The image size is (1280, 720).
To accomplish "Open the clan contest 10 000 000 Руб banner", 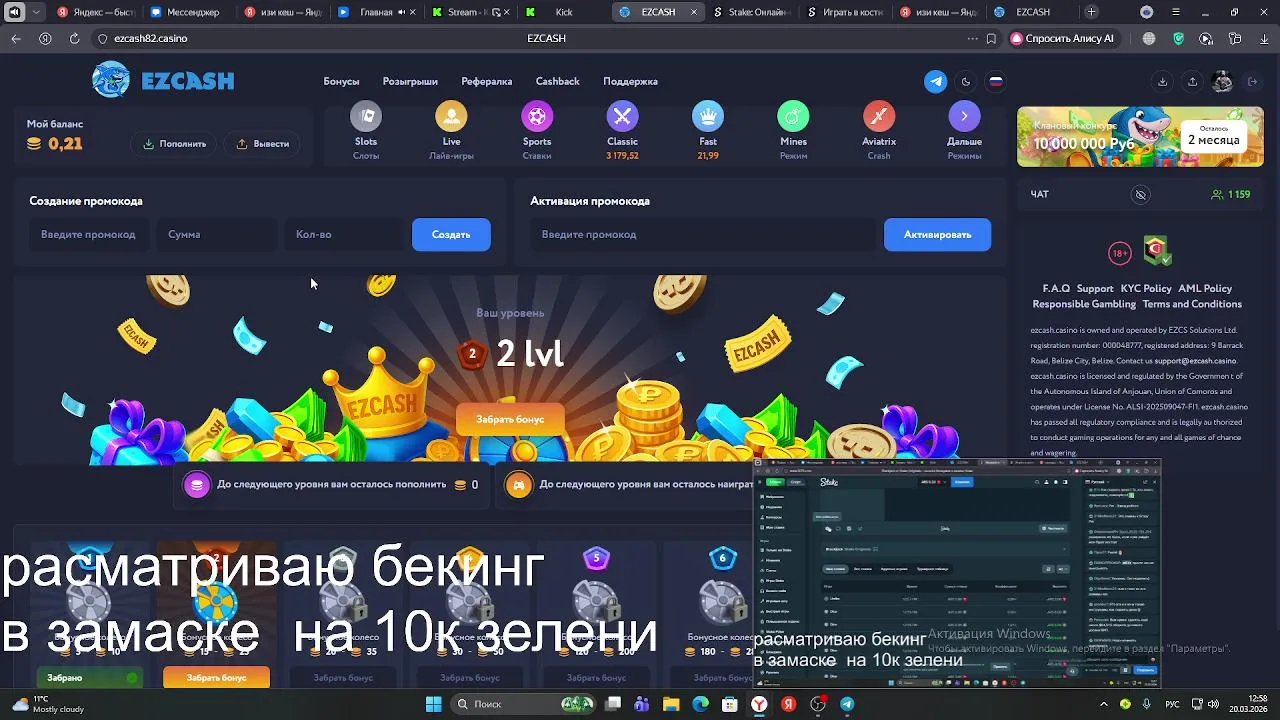I will coord(1140,137).
